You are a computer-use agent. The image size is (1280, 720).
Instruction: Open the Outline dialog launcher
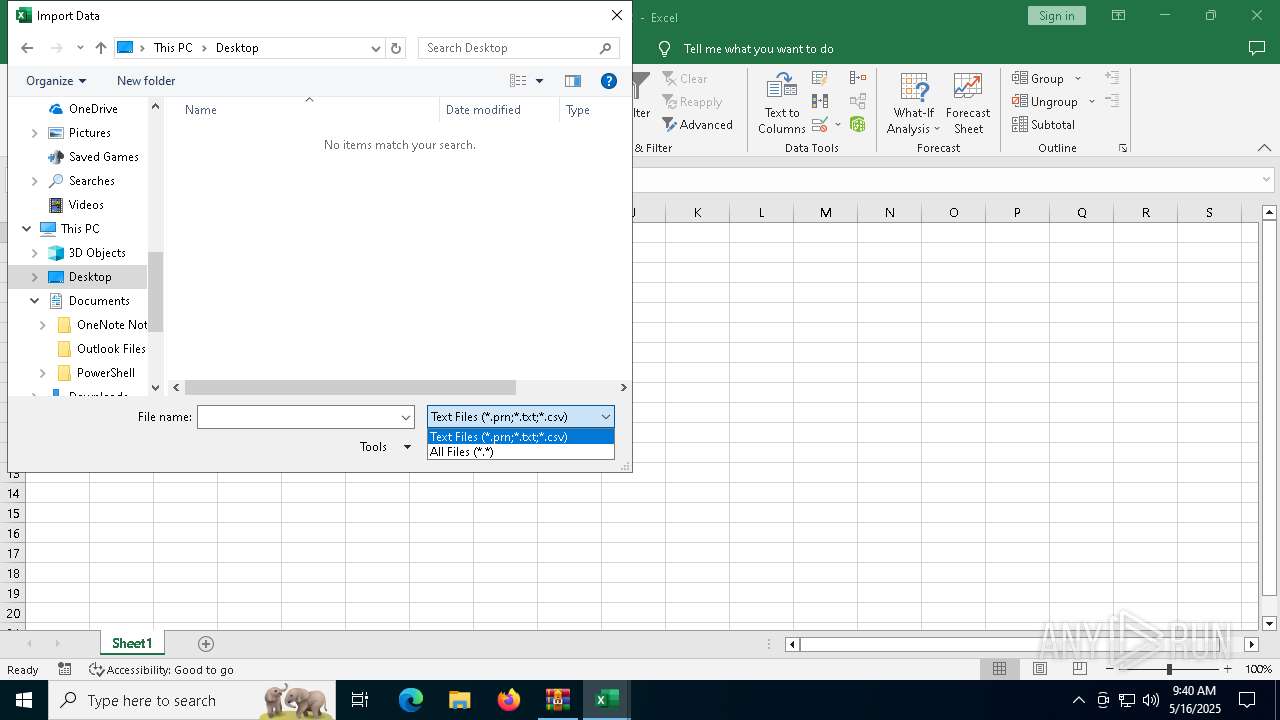pyautogui.click(x=1123, y=148)
